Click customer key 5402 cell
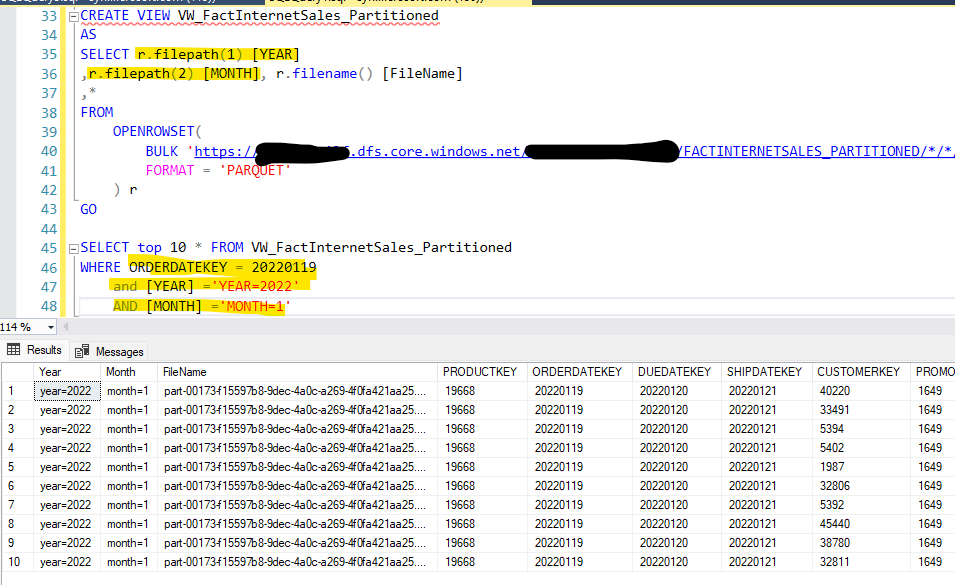This screenshot has width=955, height=585. (x=861, y=448)
